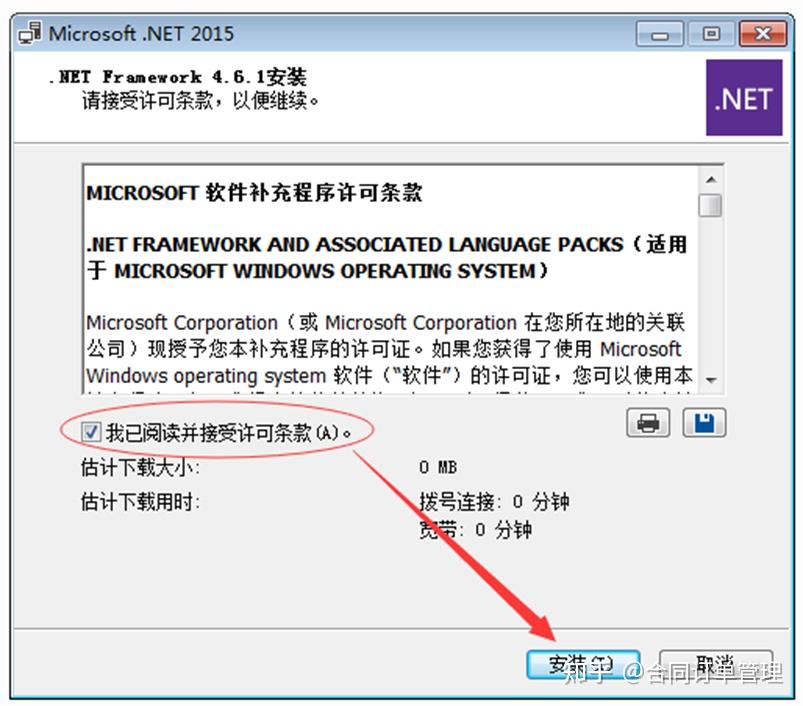
Task: Click the license scrollbar up arrow
Action: pyautogui.click(x=710, y=180)
